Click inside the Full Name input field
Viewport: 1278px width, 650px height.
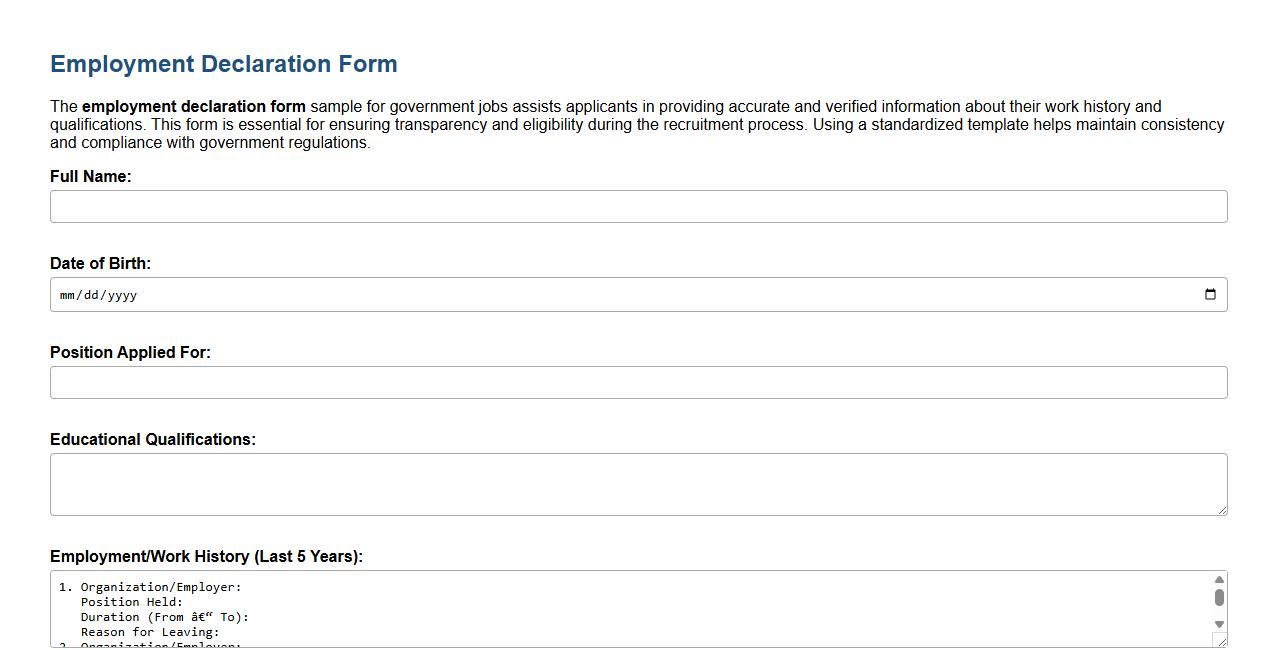point(639,206)
